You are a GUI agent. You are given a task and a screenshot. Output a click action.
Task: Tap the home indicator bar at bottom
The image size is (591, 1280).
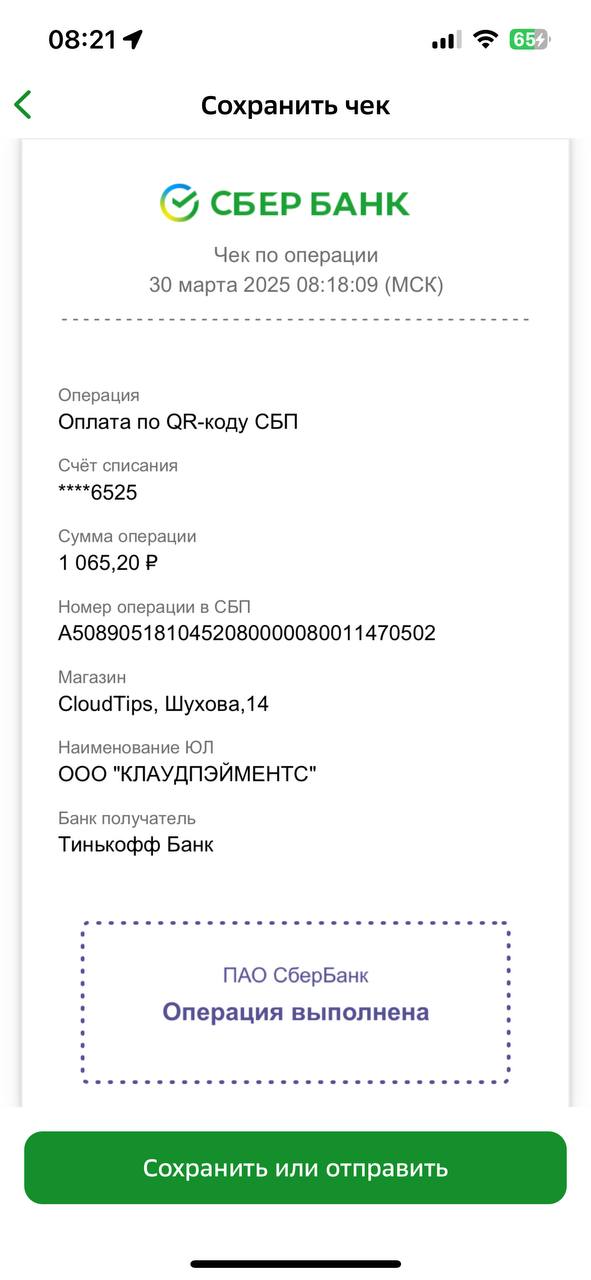click(x=296, y=1264)
